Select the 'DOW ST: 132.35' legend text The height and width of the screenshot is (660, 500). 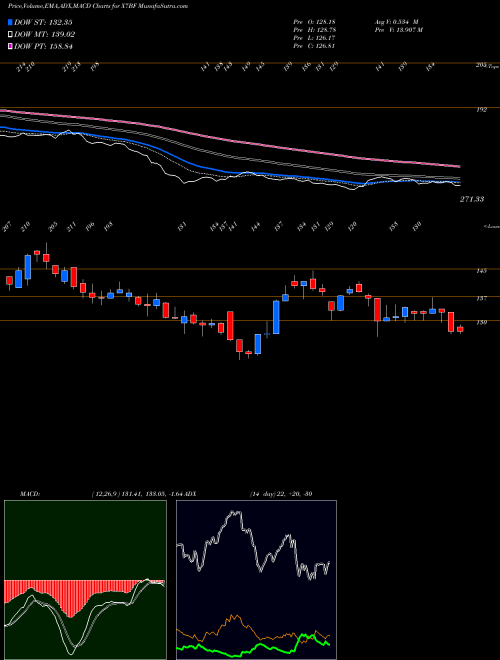[x=43, y=22]
